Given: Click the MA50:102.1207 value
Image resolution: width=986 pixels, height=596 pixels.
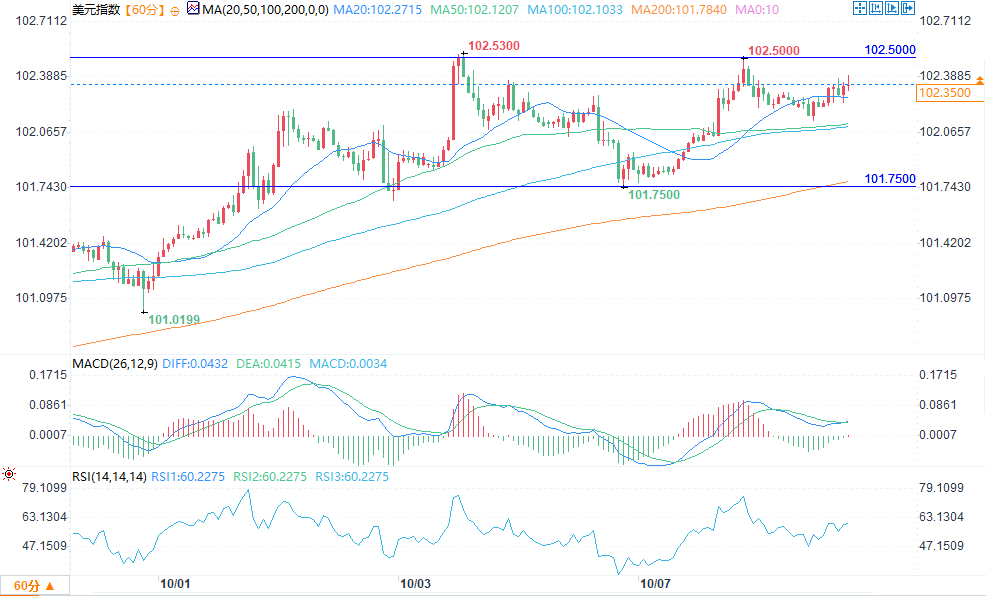Looking at the screenshot, I should click(x=475, y=9).
